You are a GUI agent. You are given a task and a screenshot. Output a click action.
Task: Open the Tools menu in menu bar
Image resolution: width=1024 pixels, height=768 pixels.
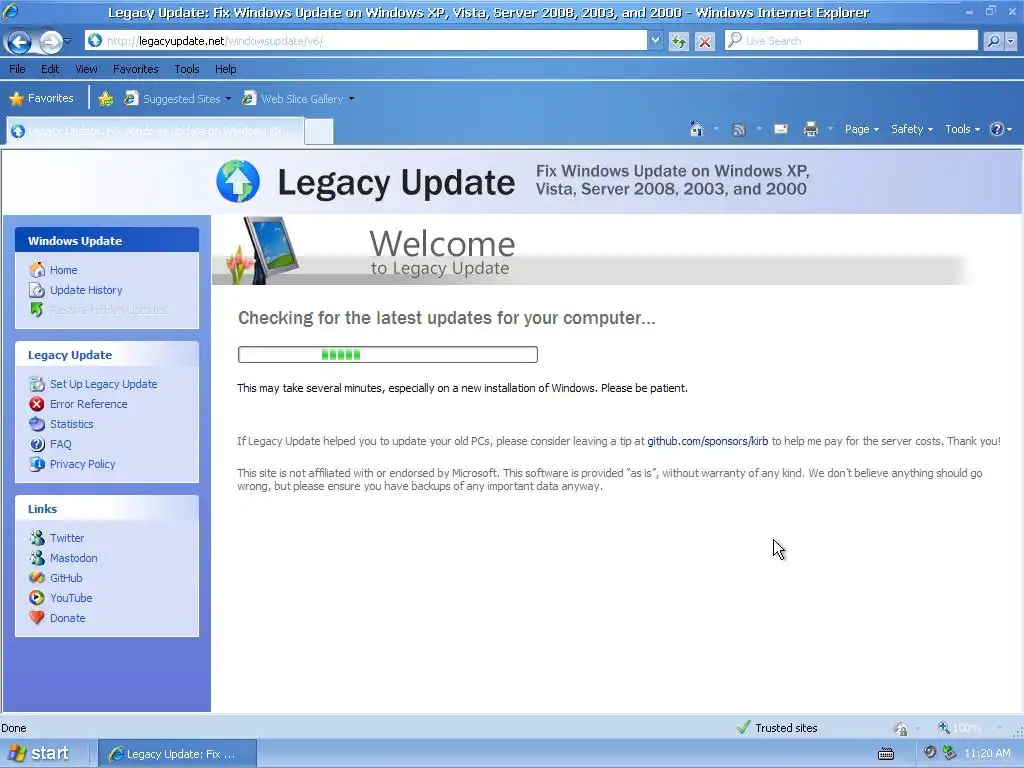(186, 69)
